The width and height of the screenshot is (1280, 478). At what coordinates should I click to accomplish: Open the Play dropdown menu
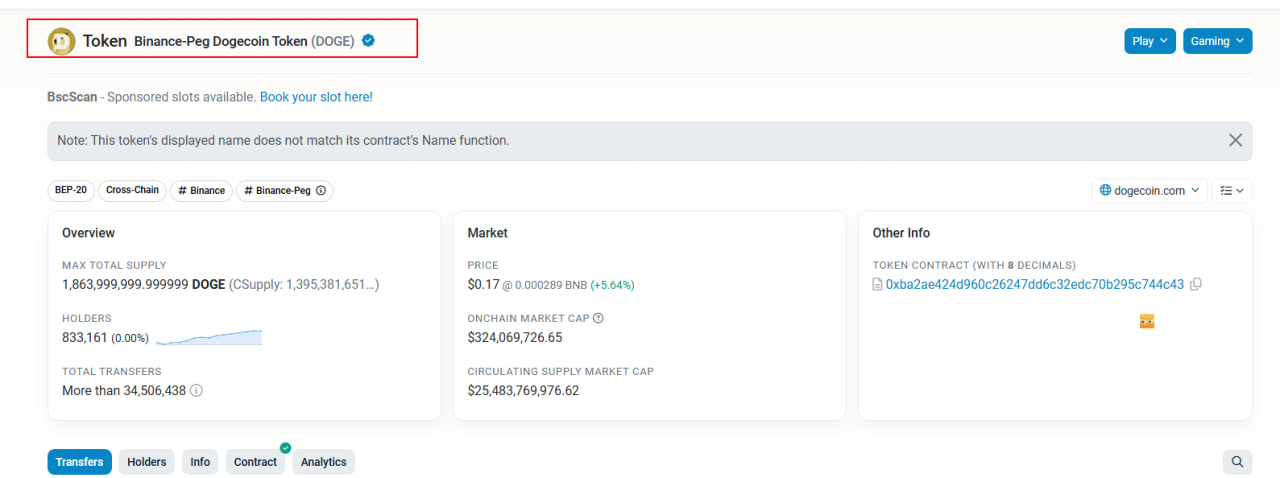pyautogui.click(x=1149, y=41)
